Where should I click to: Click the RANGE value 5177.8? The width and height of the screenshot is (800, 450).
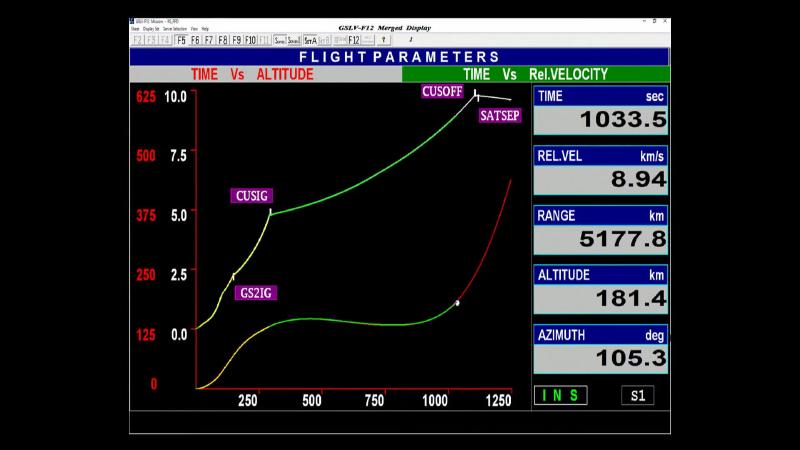pos(623,239)
